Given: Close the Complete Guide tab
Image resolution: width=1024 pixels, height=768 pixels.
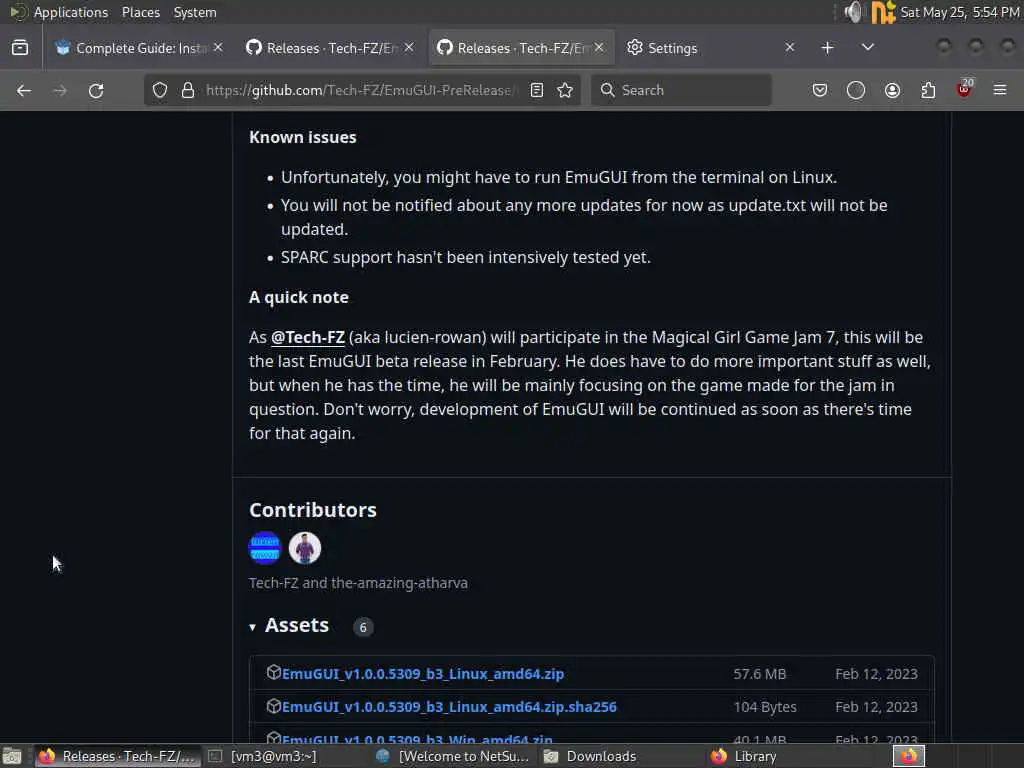Looking at the screenshot, I should [x=218, y=47].
